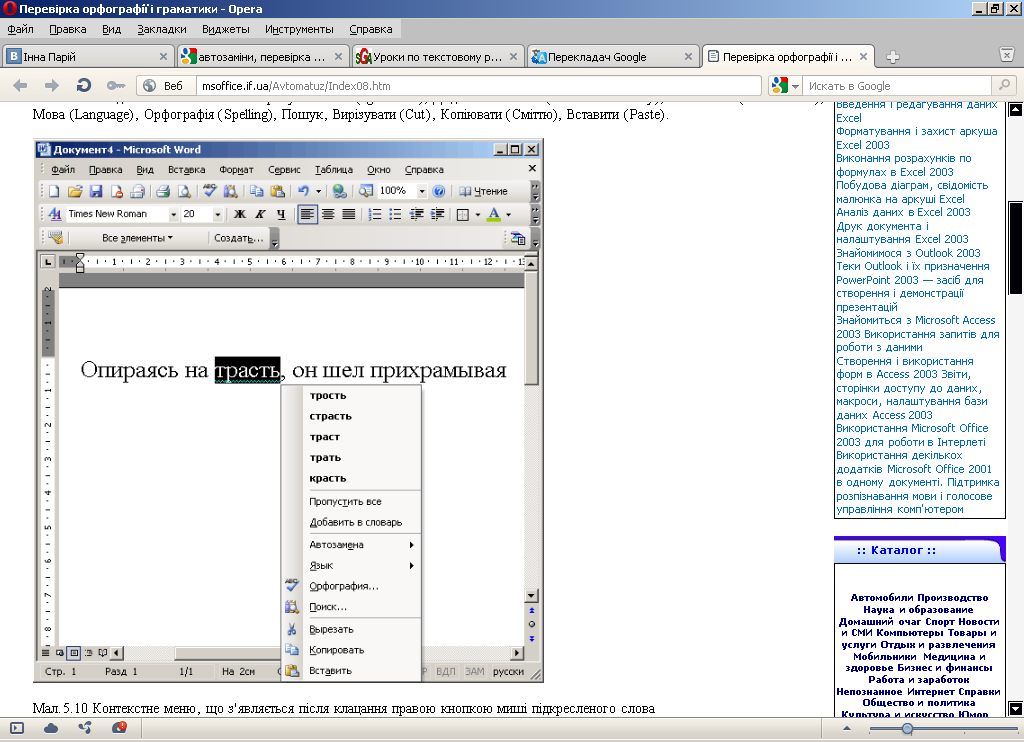Click the blue Help question mark icon
The image size is (1024, 742).
coord(439,191)
